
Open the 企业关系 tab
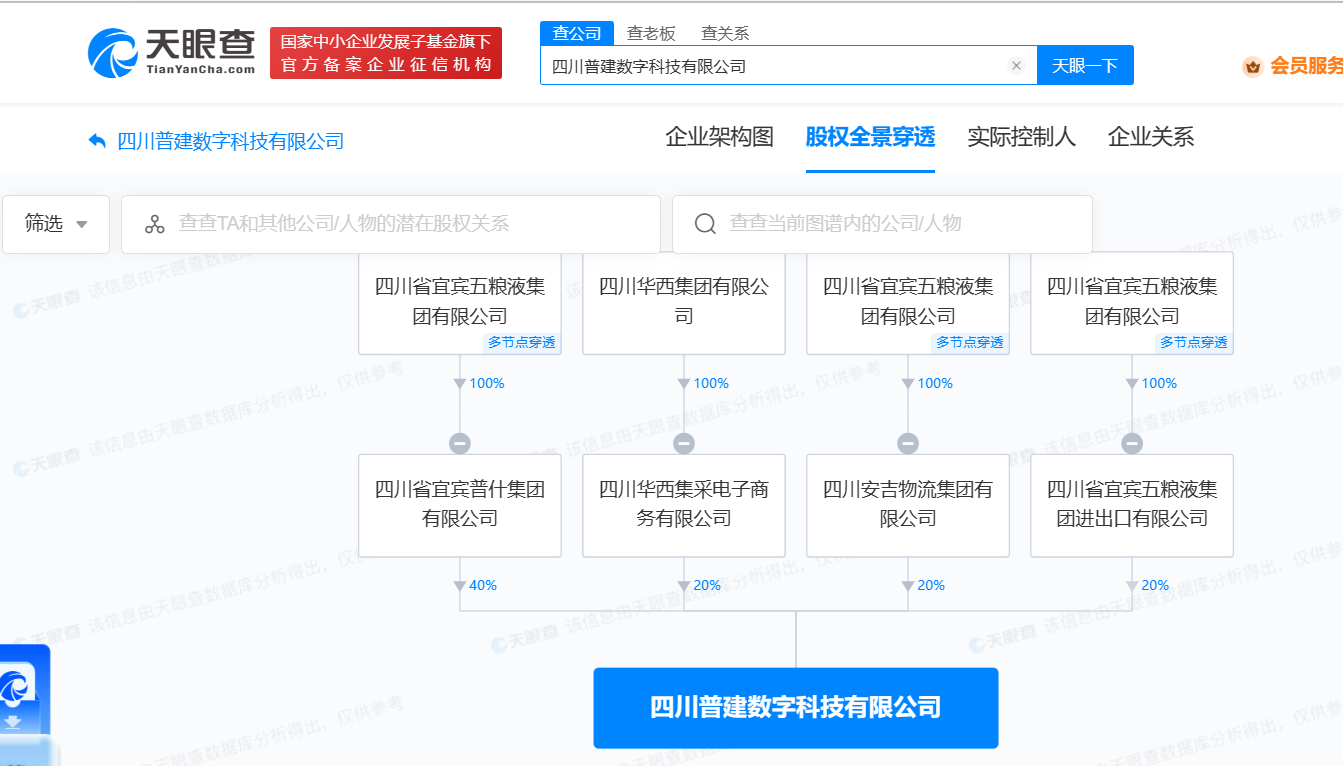pyautogui.click(x=1151, y=137)
